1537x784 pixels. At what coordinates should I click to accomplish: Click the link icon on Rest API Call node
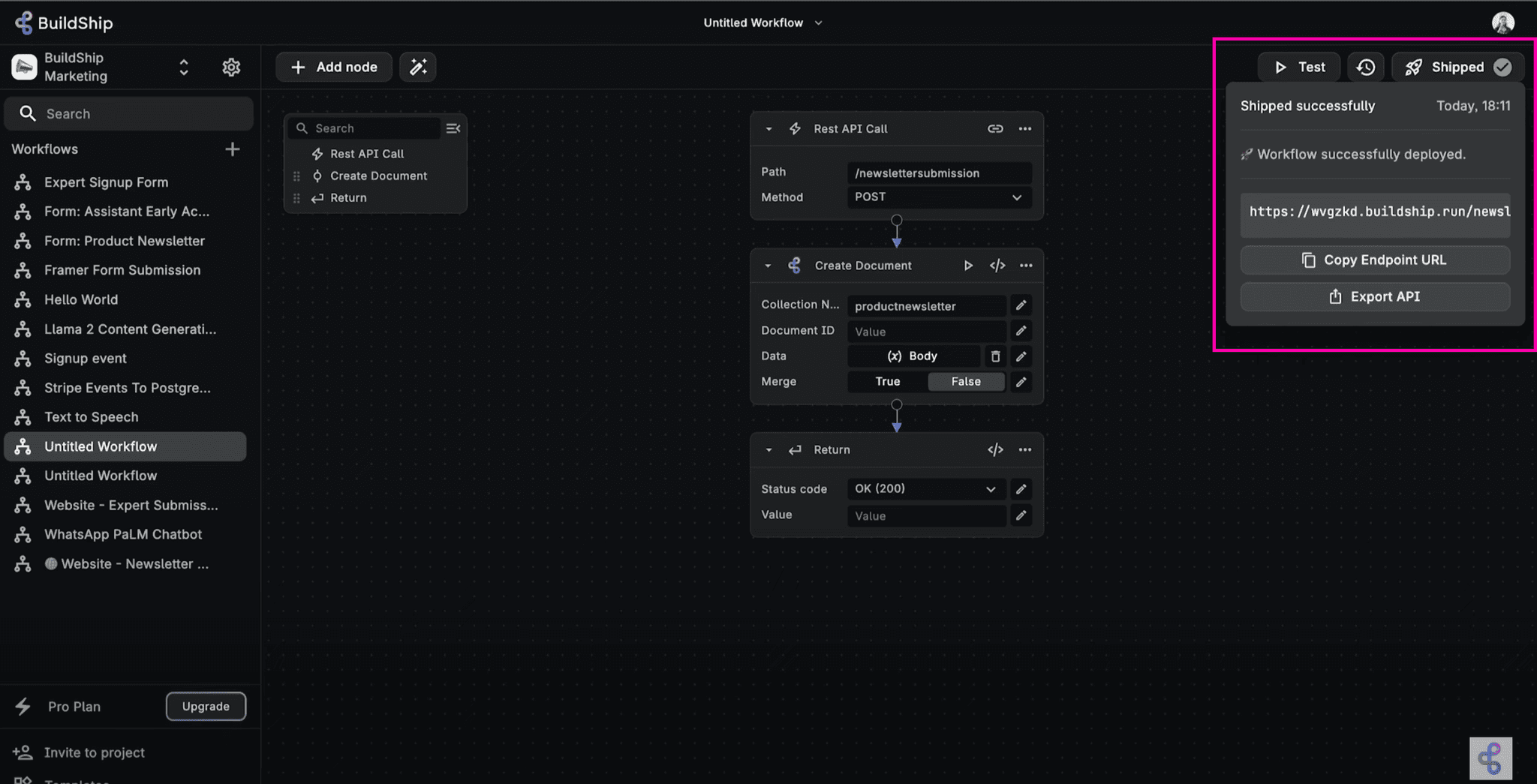[995, 128]
